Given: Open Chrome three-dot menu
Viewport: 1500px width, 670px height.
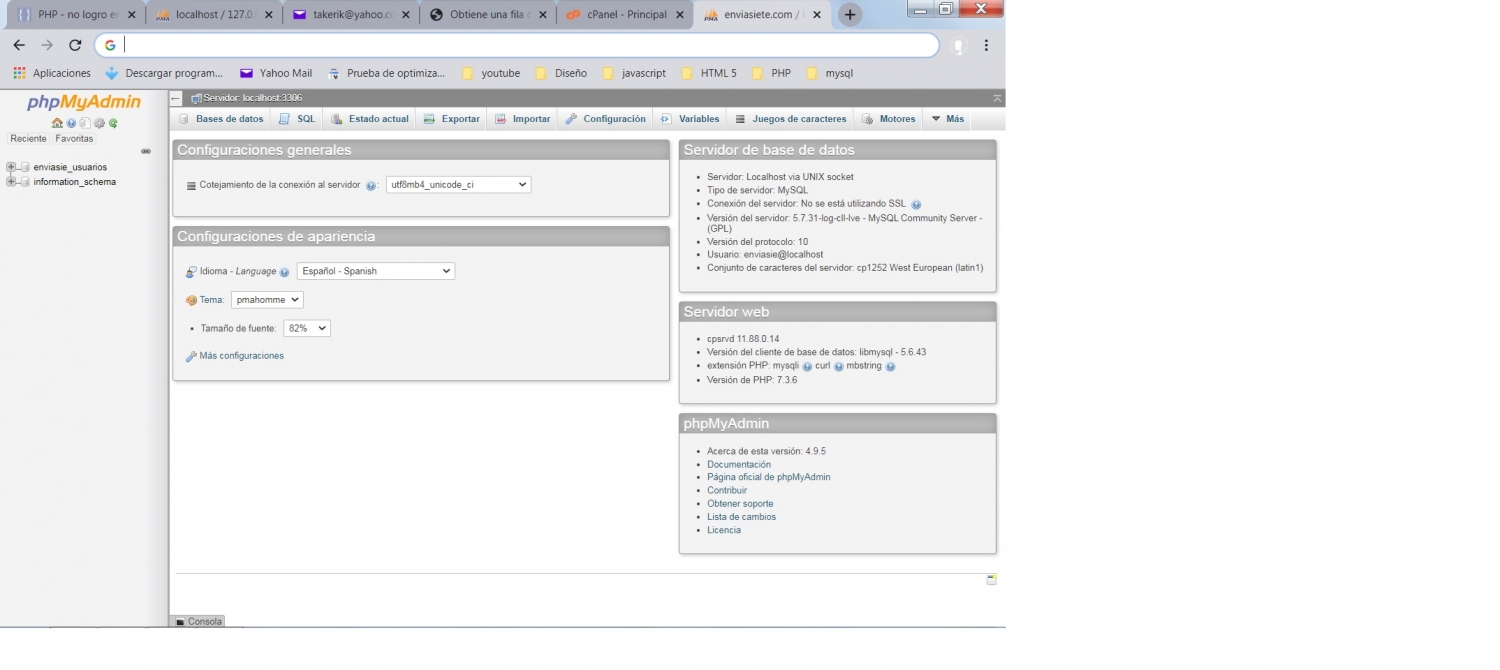Looking at the screenshot, I should [x=986, y=45].
